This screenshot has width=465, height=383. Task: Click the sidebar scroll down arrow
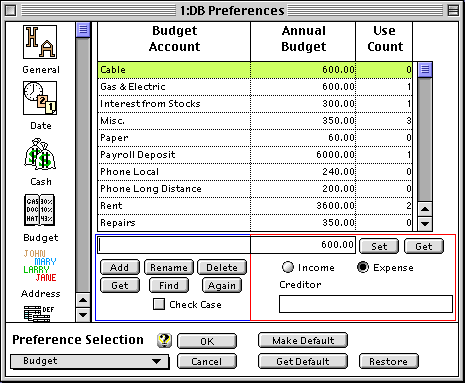click(x=83, y=314)
